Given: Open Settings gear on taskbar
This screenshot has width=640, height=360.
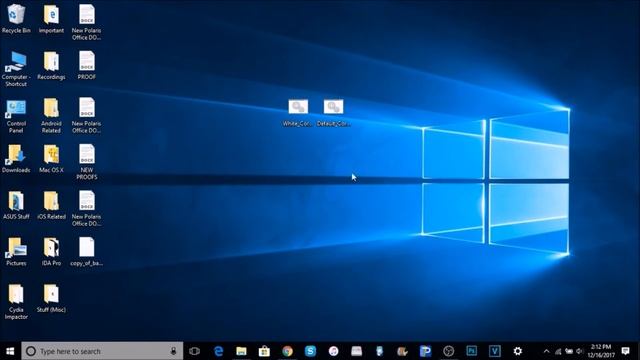Looking at the screenshot, I should click(x=518, y=351).
